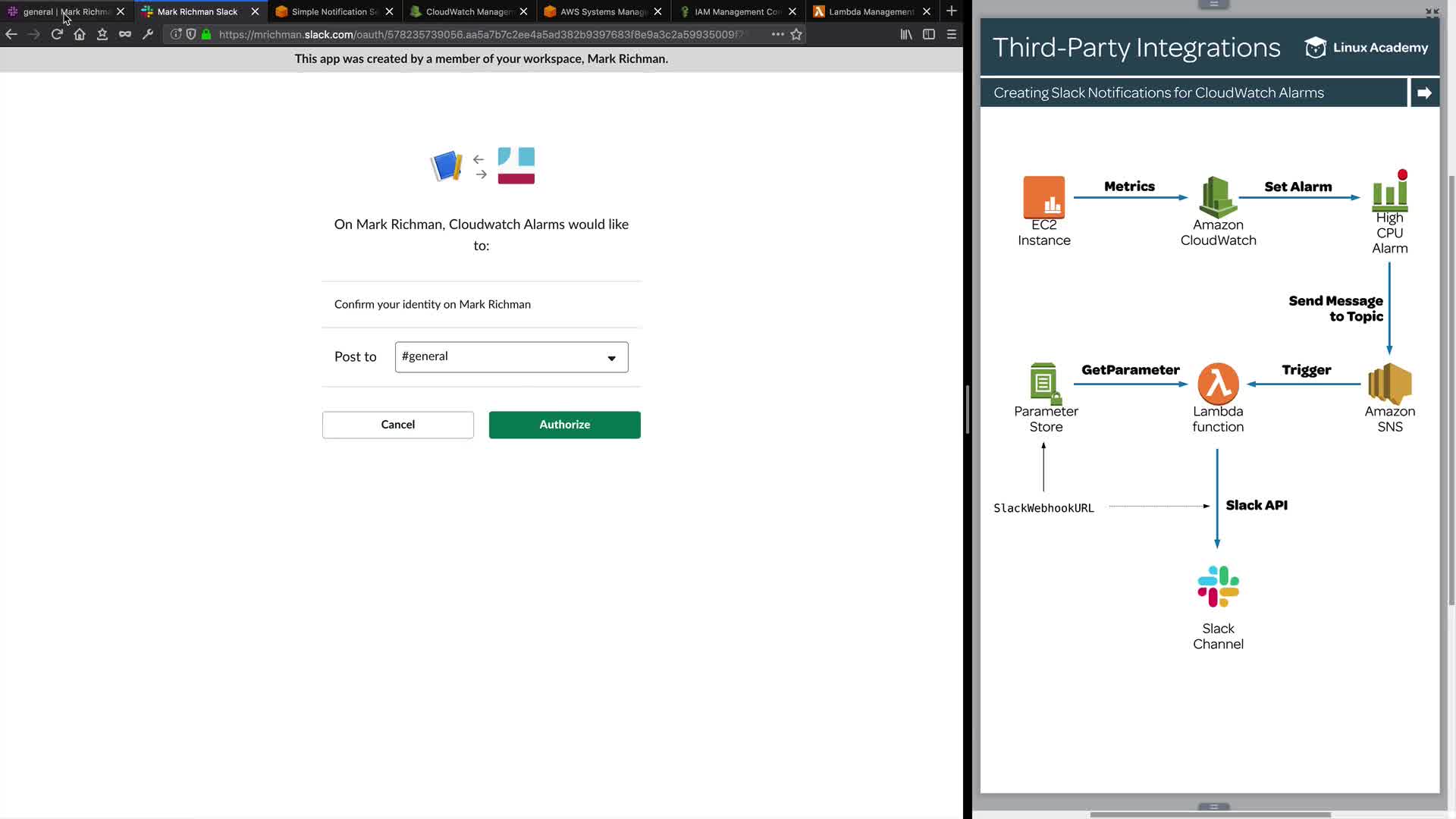Click the page actions three-dots icon
This screenshot has width=1456, height=819.
(x=777, y=34)
